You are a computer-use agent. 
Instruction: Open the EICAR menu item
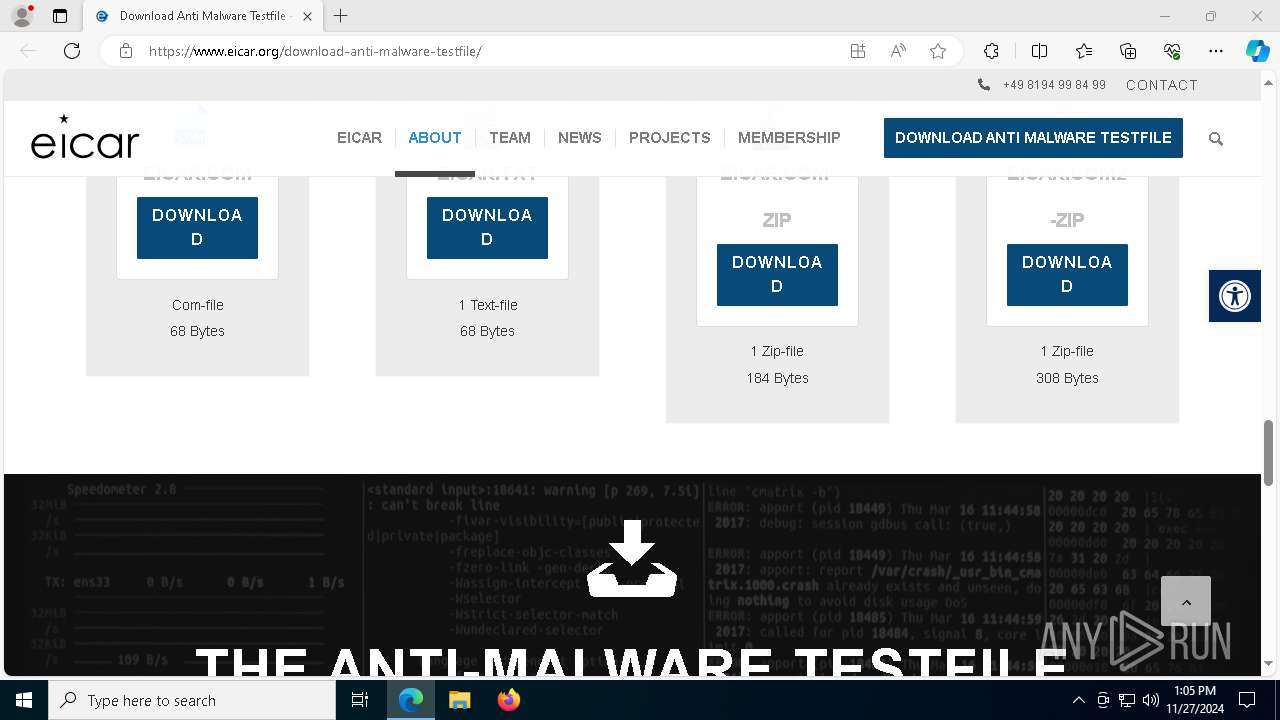coord(359,138)
